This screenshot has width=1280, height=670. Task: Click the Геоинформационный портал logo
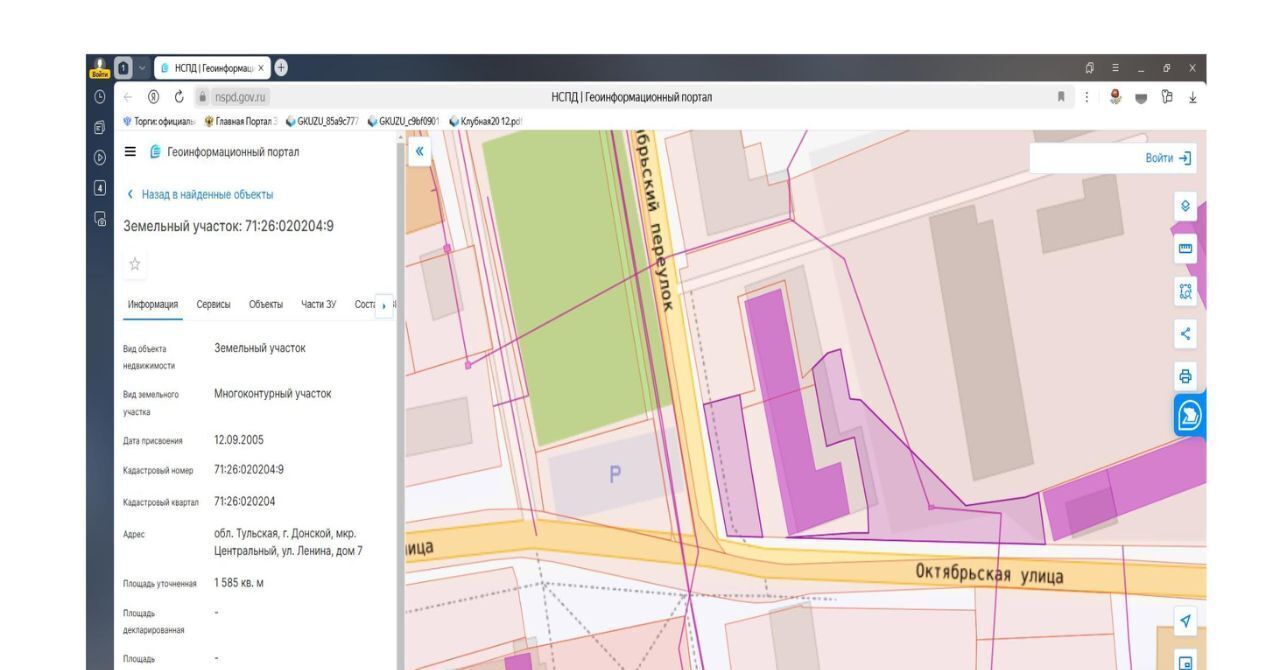(x=222, y=153)
